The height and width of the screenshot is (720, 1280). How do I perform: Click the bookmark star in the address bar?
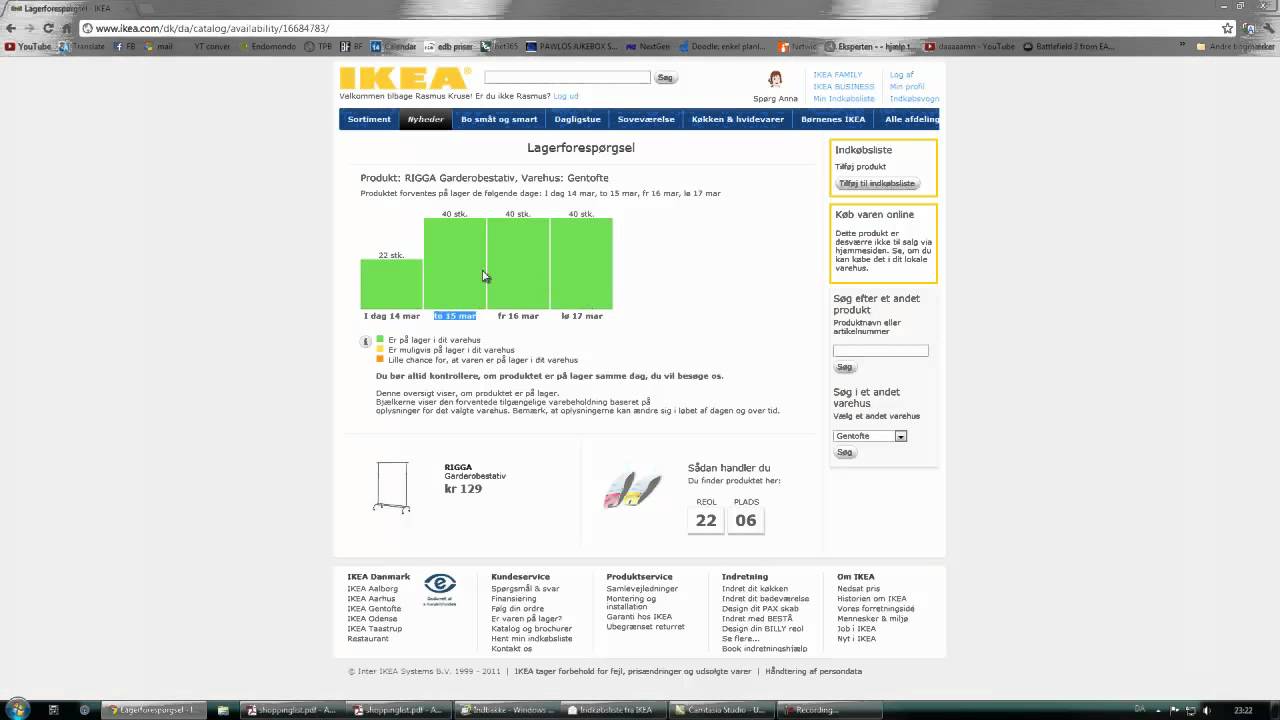point(1227,28)
